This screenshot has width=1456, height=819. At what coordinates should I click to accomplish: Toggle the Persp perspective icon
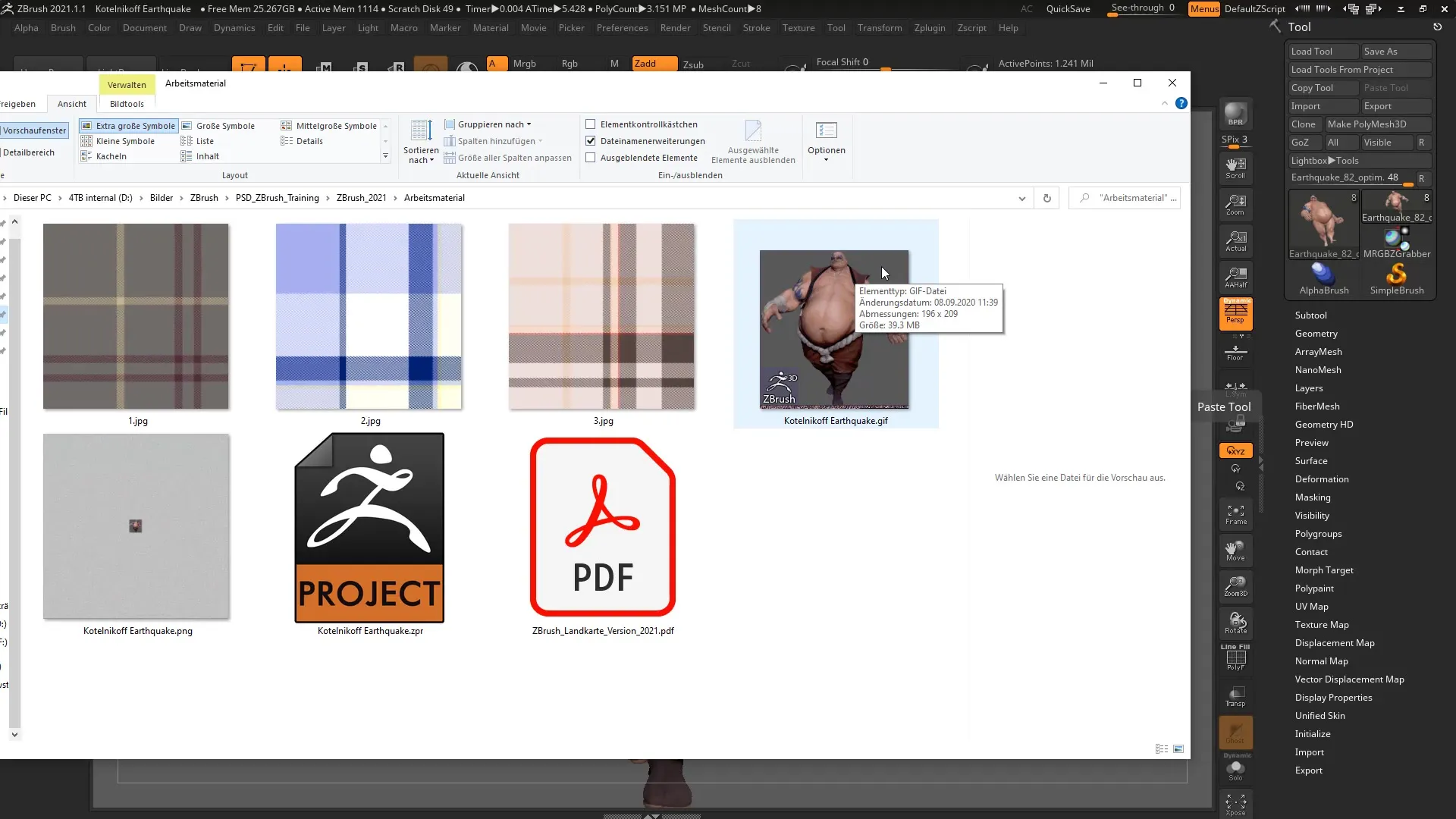point(1235,313)
